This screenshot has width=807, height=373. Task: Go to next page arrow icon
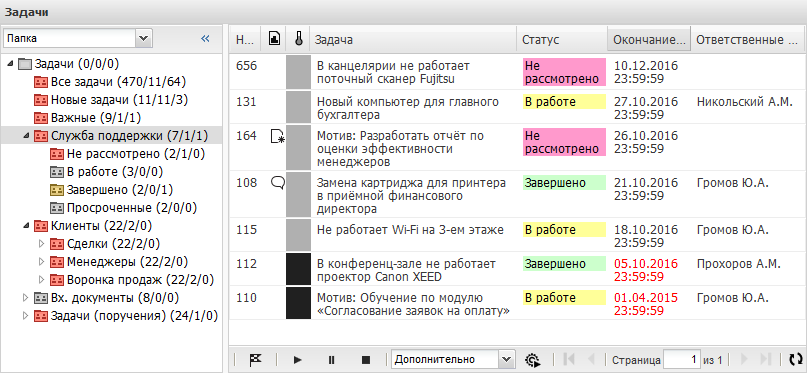click(743, 359)
